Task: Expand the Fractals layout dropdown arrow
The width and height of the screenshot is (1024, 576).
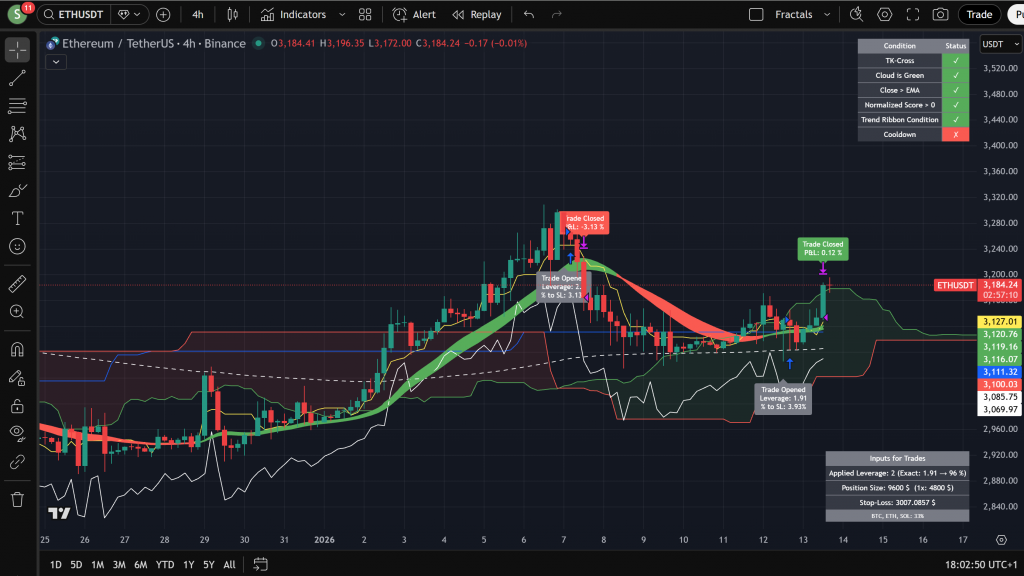Action: pos(829,15)
